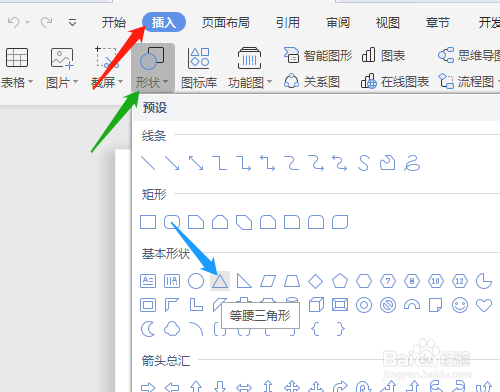Select the hexagon shape
The width and height of the screenshot is (500, 392).
(x=364, y=281)
